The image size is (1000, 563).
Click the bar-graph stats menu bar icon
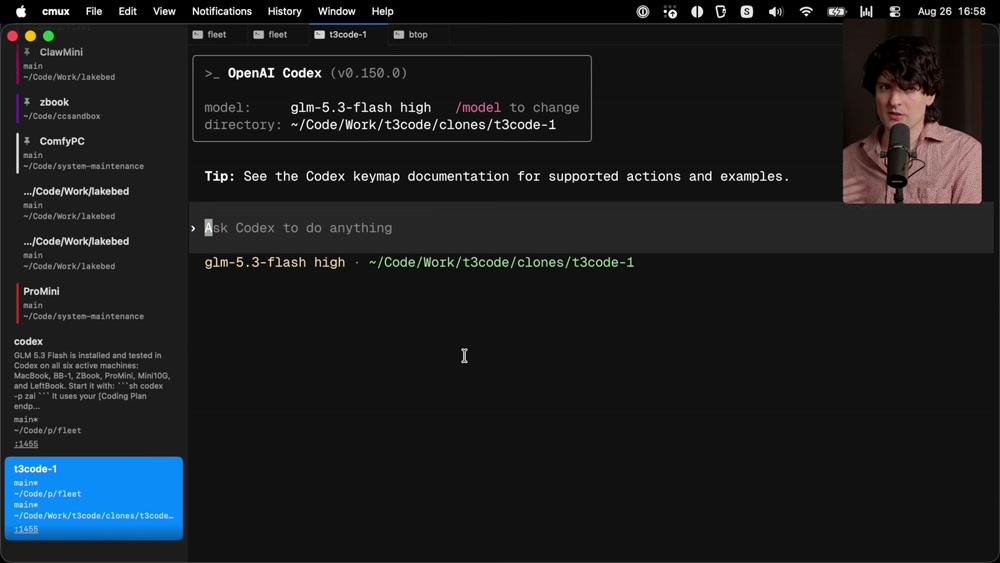pos(866,11)
